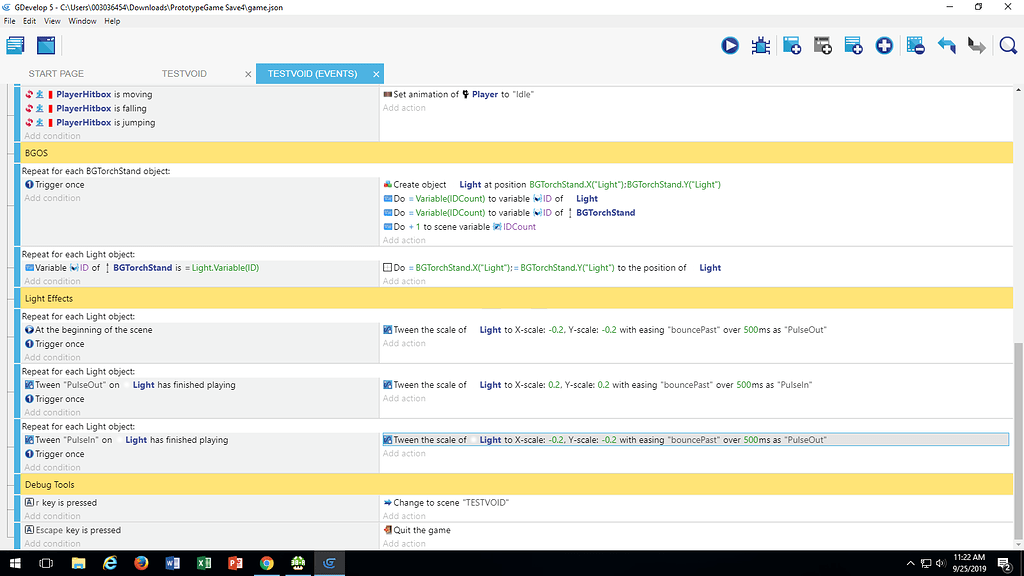Click the Redo arrow icon
This screenshot has width=1024, height=576.
click(x=977, y=45)
